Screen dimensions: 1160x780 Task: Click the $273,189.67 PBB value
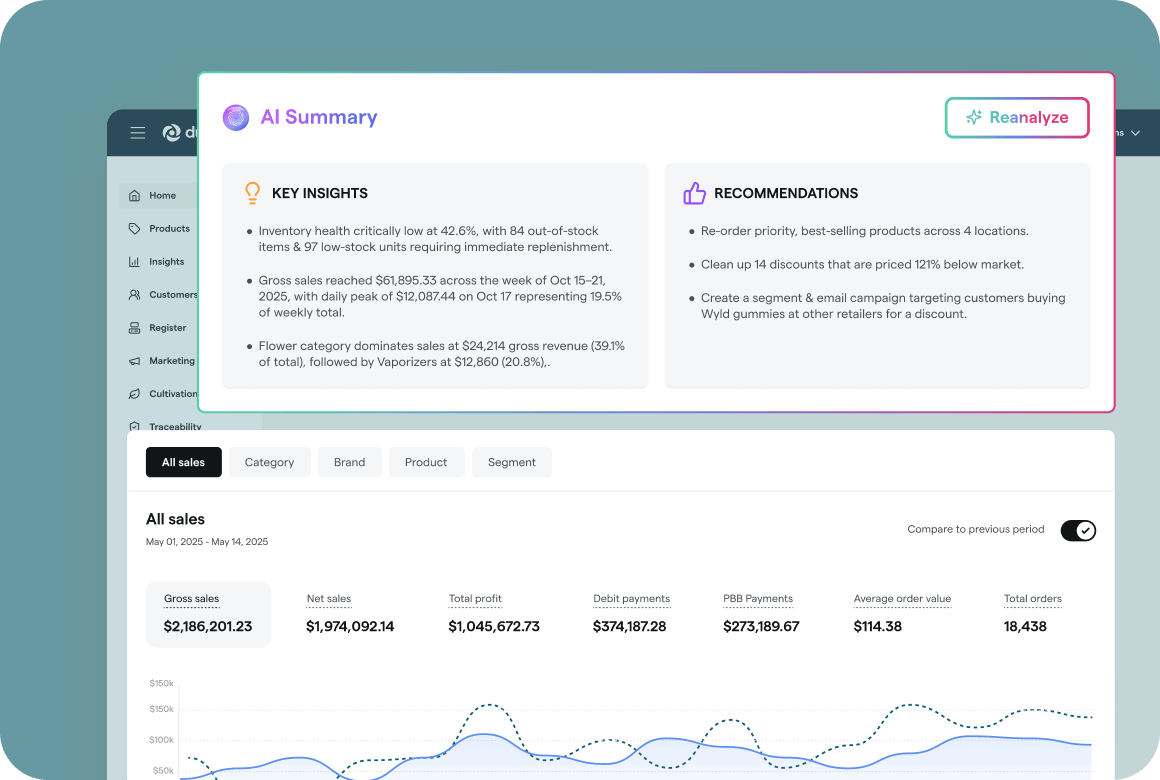[x=761, y=627]
